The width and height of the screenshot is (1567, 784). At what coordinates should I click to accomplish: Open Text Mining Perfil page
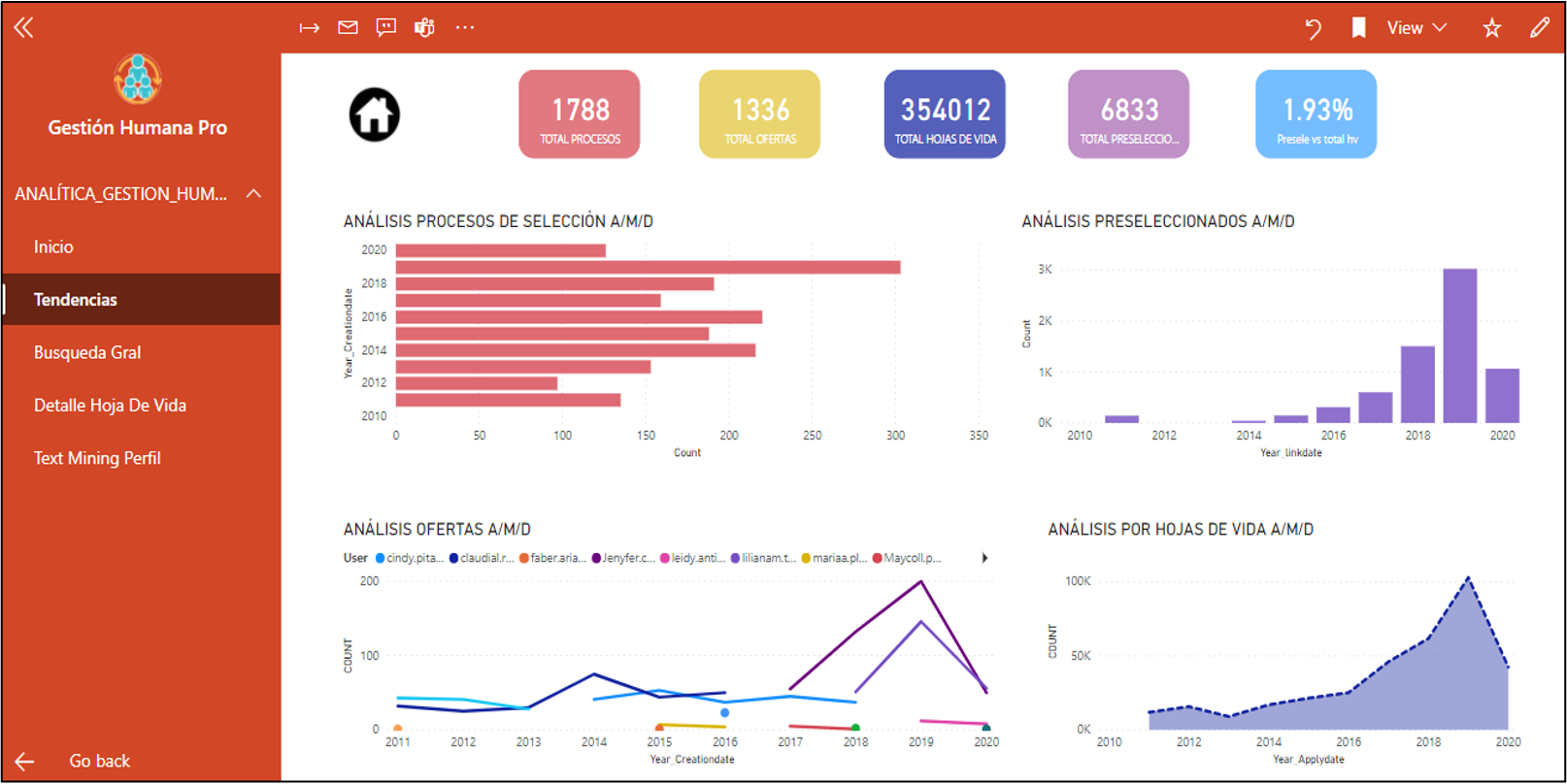tap(97, 458)
